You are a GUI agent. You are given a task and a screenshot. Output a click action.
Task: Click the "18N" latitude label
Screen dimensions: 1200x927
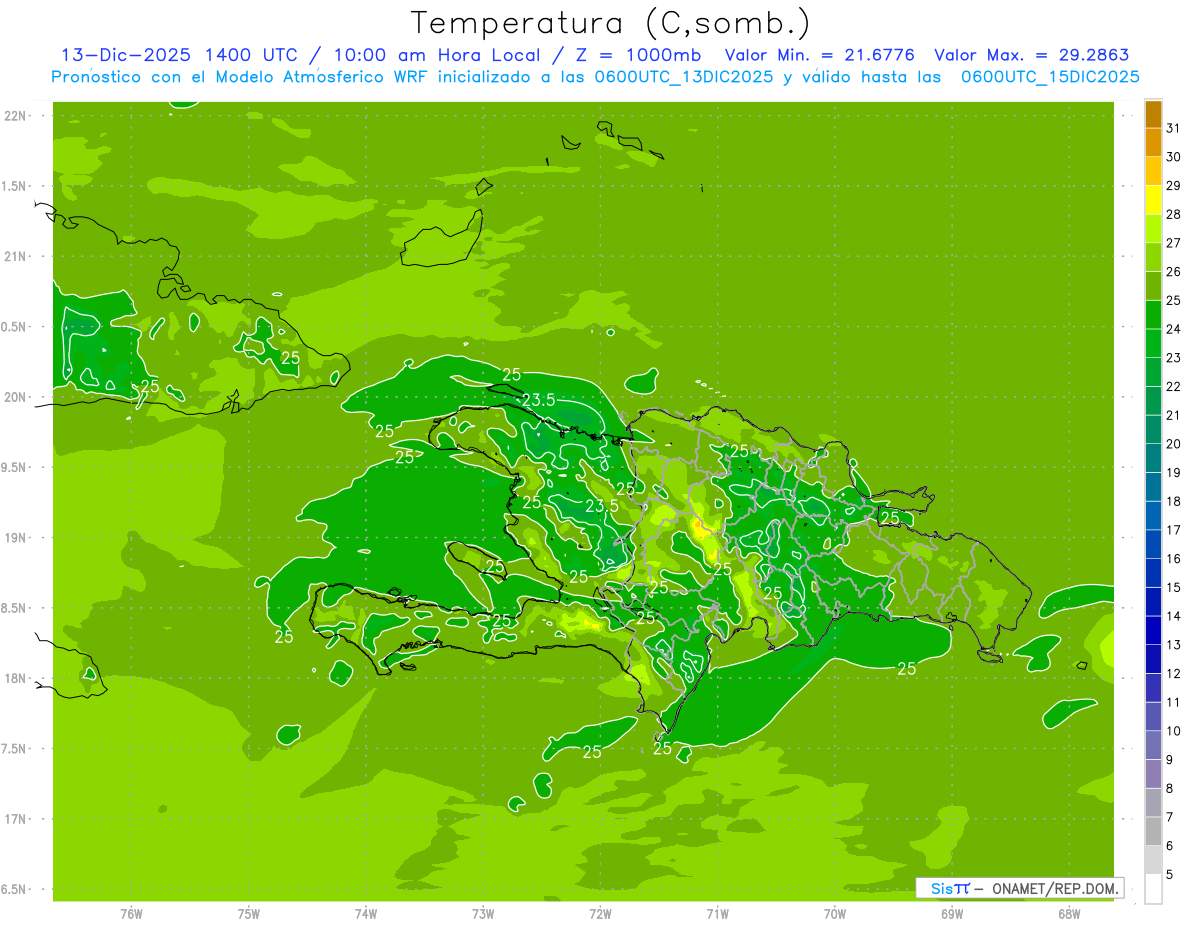tap(16, 679)
